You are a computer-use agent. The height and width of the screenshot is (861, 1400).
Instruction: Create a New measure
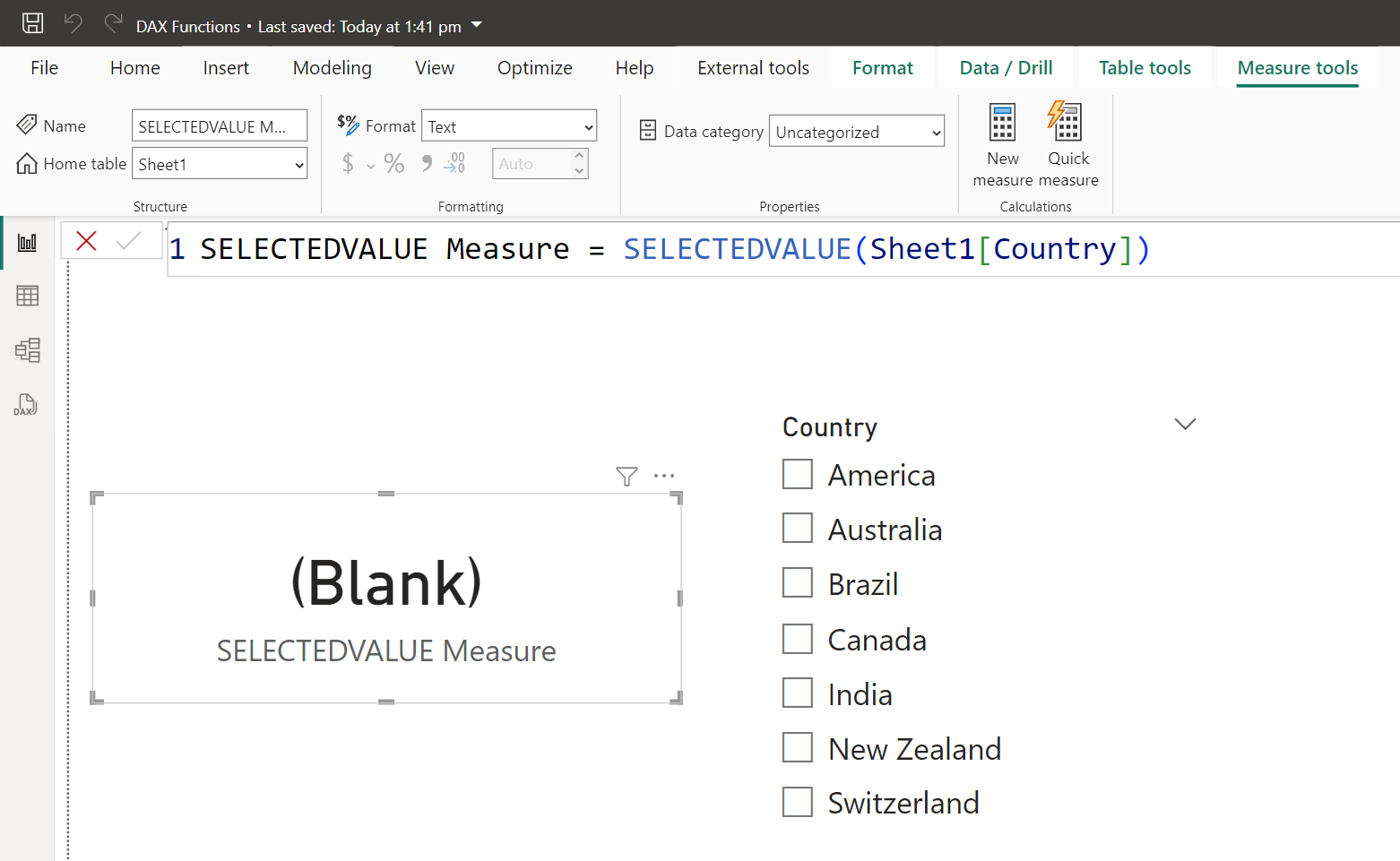pyautogui.click(x=1001, y=143)
